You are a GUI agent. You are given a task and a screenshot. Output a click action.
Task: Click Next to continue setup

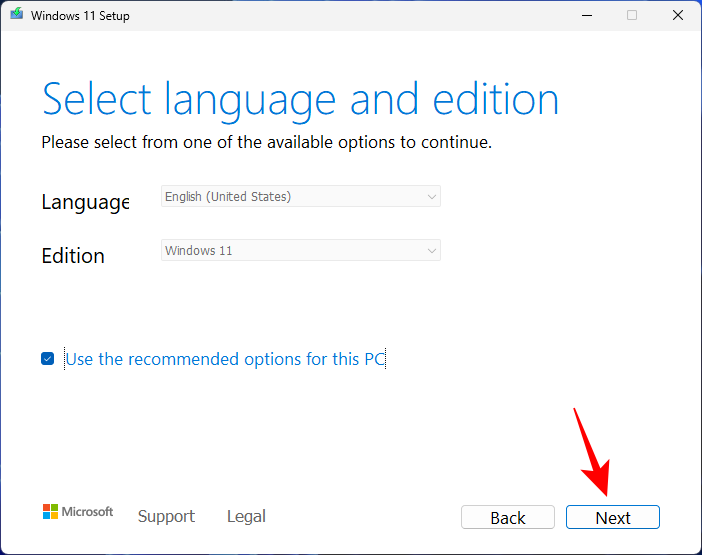[613, 517]
